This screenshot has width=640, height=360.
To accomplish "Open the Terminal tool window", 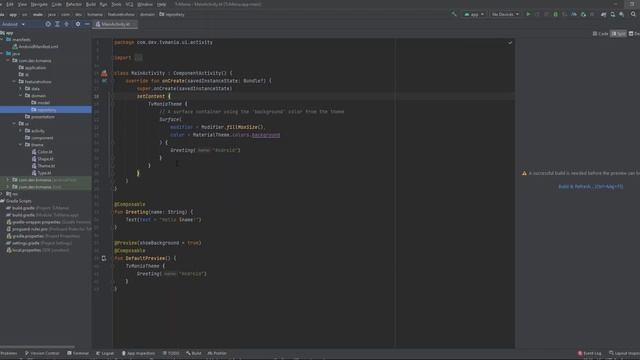I will click(x=78, y=353).
